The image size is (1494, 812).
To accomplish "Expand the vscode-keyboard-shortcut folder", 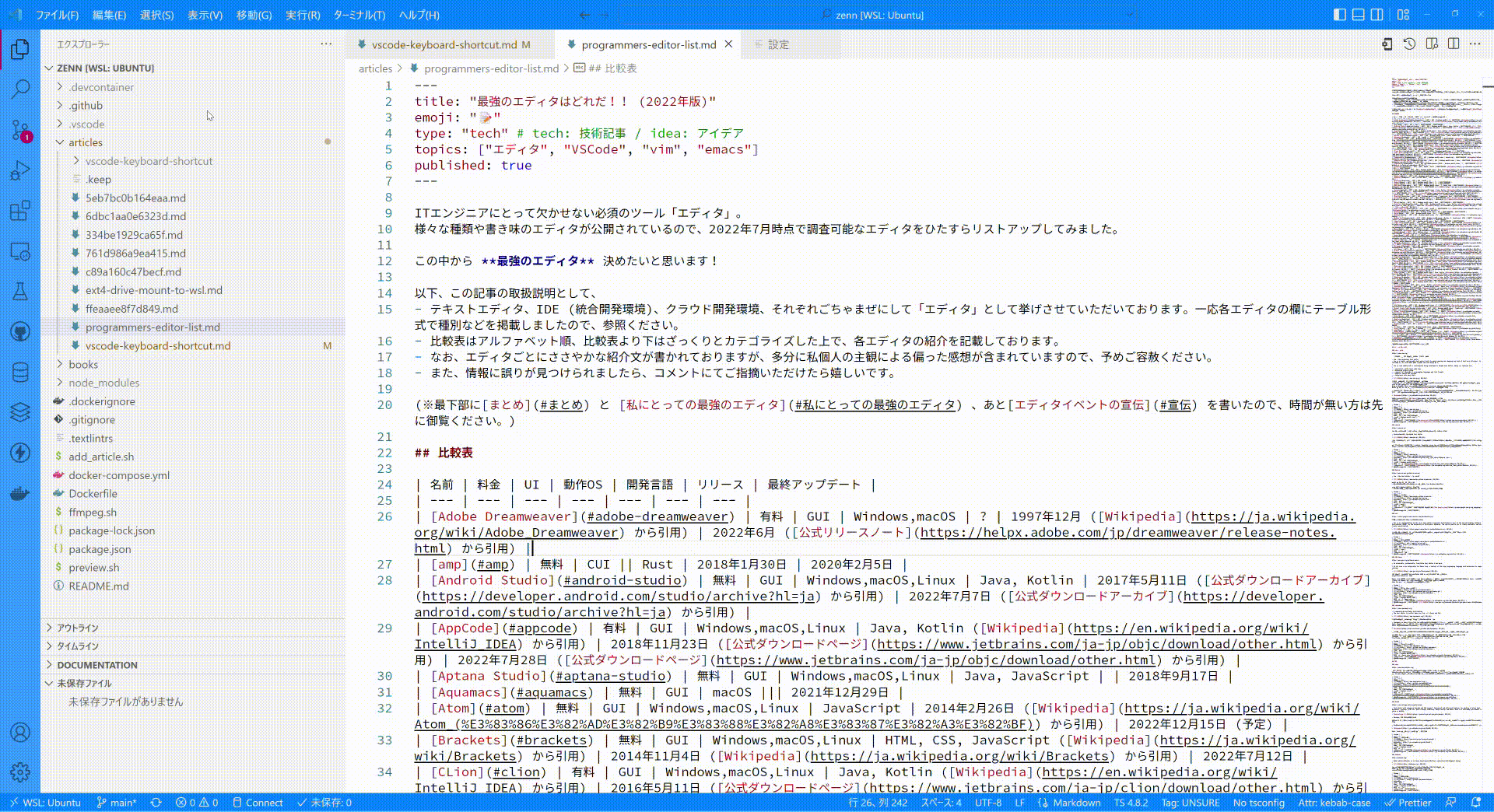I will [x=149, y=161].
